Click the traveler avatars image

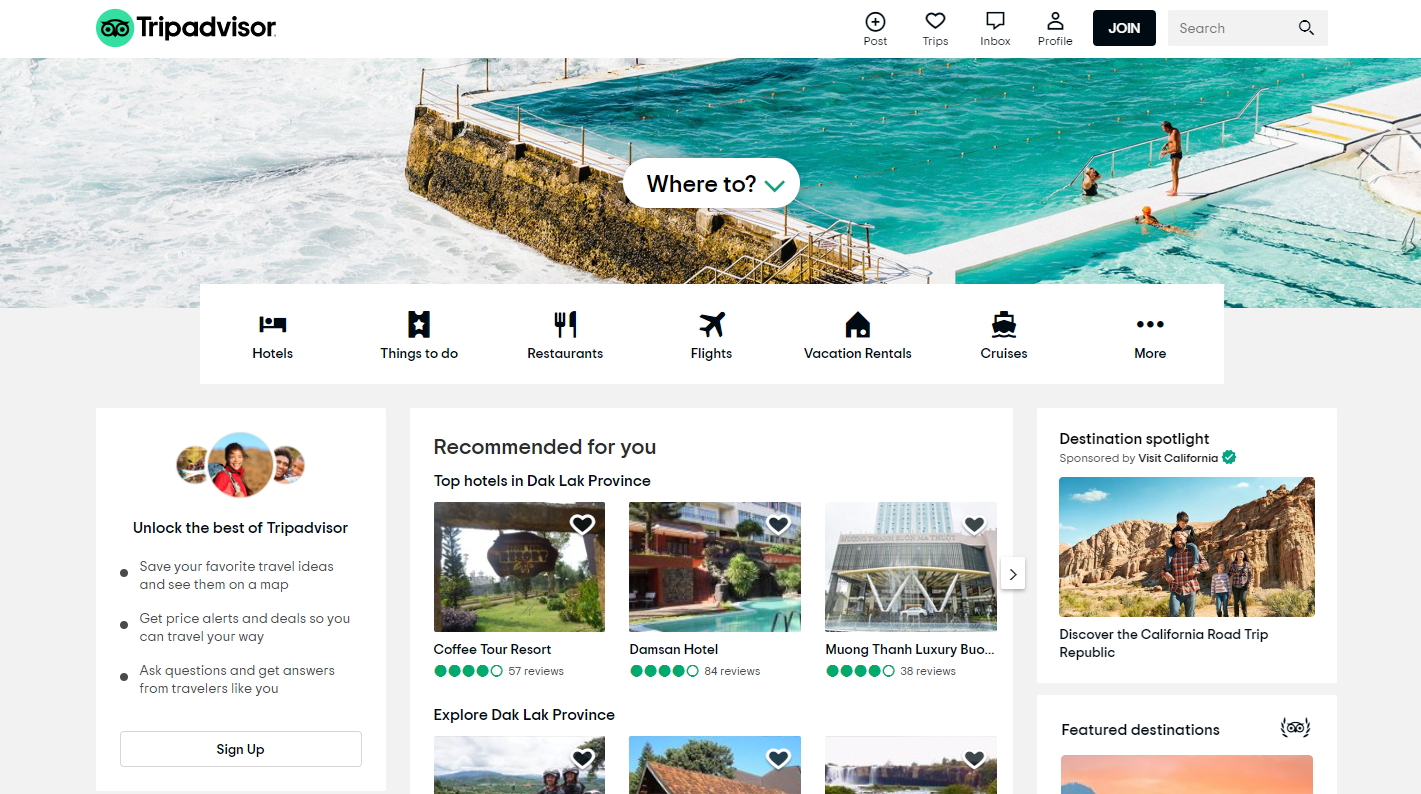[241, 465]
